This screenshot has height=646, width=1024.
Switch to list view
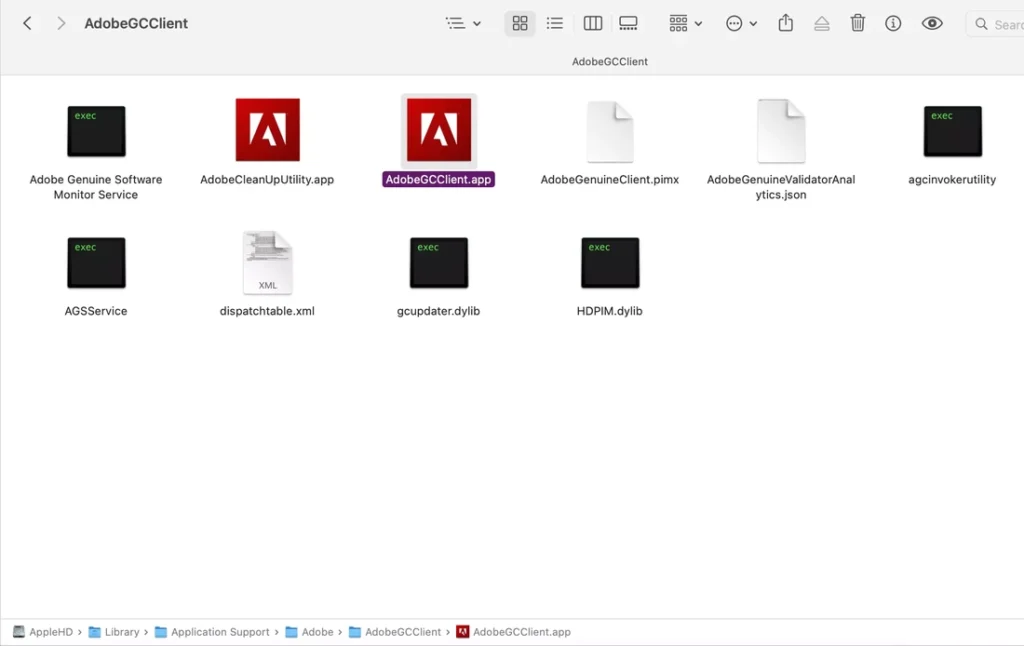pyautogui.click(x=555, y=22)
